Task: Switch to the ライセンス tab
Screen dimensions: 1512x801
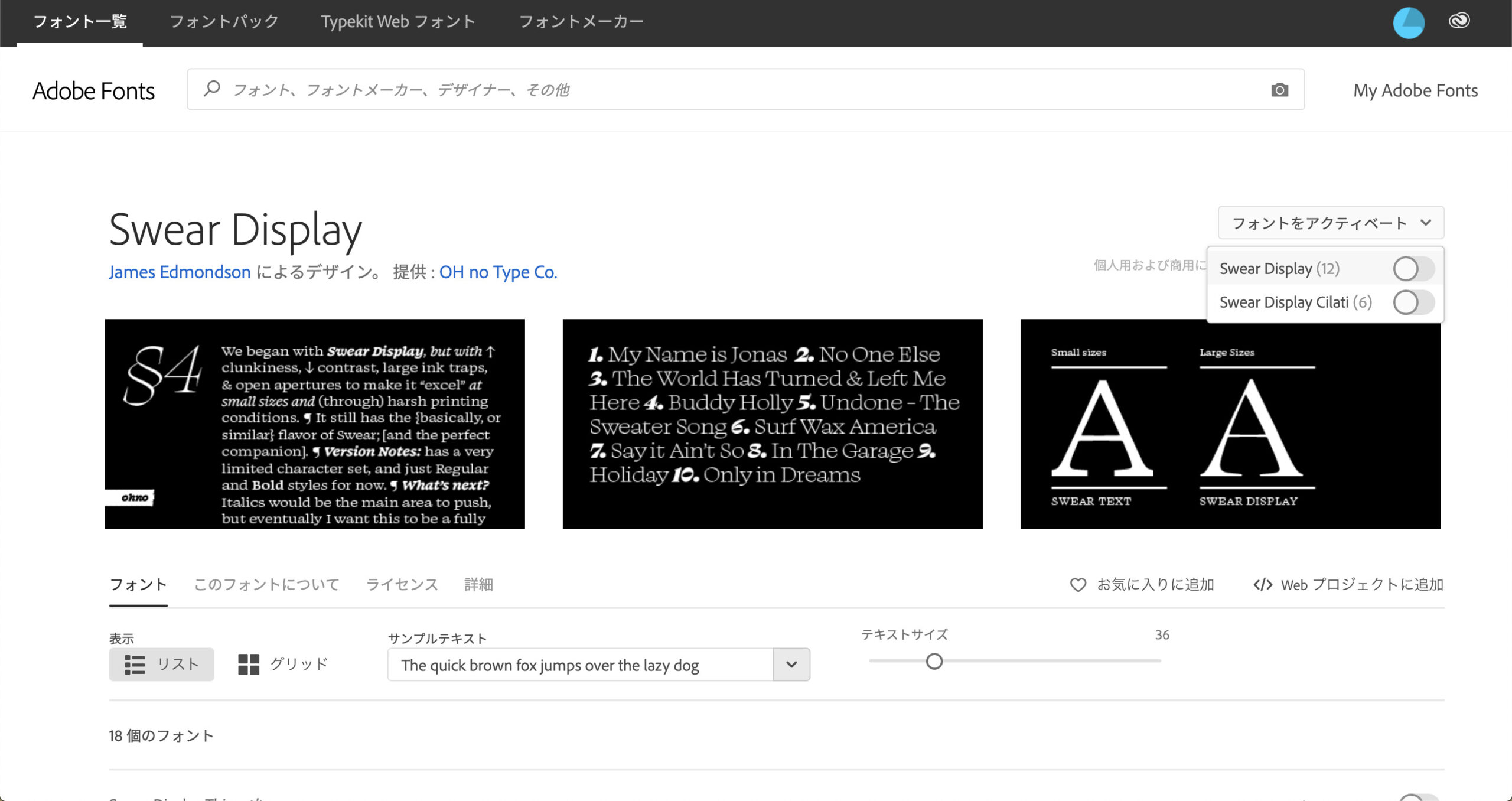Action: tap(402, 585)
